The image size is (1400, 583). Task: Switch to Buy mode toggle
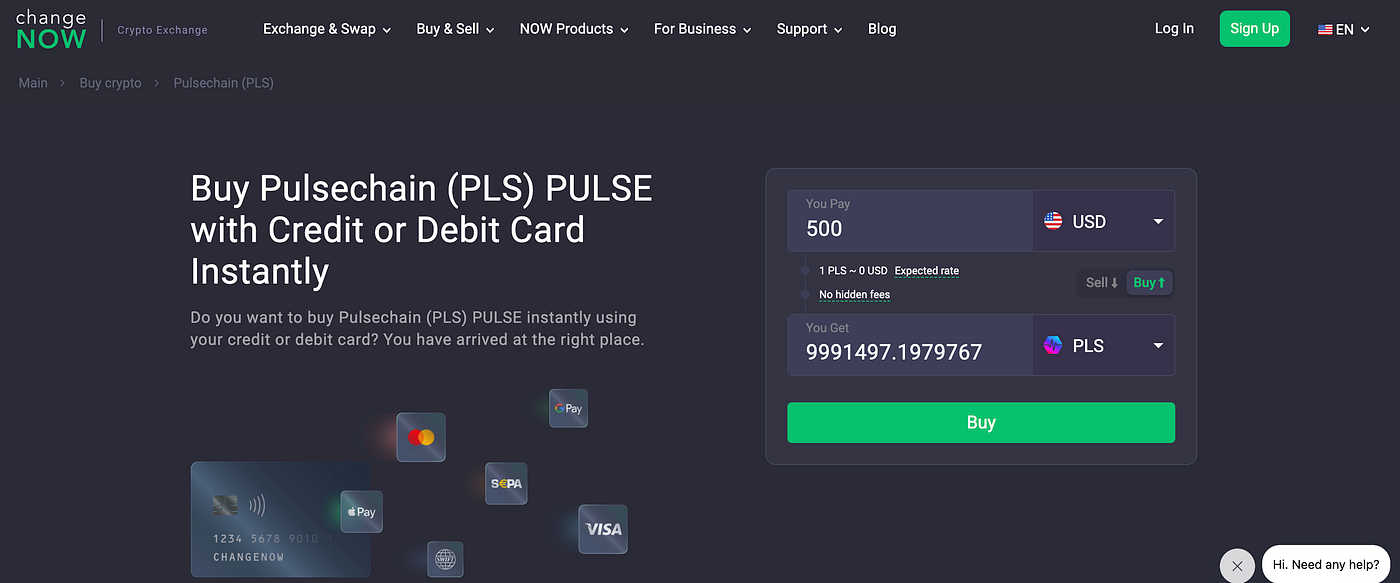click(x=1149, y=283)
